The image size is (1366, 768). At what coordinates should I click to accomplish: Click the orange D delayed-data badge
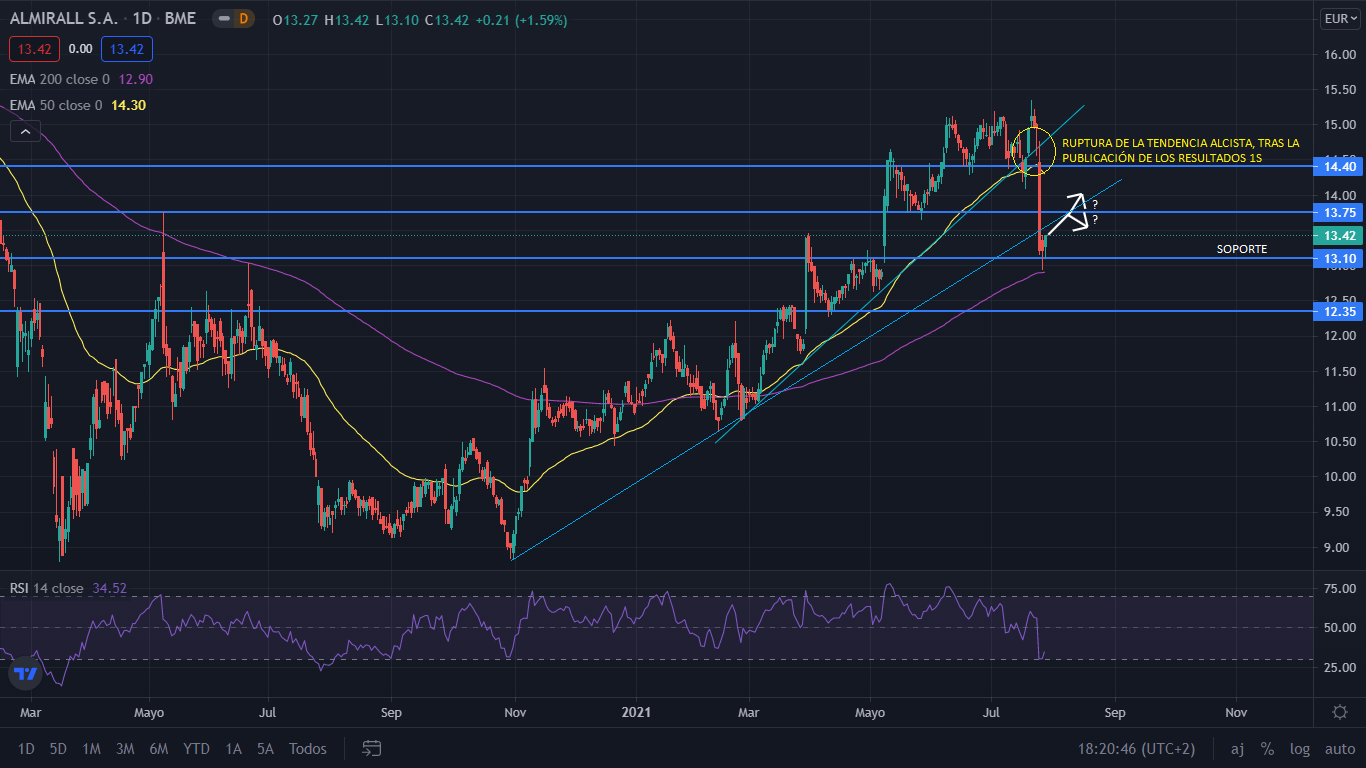pos(241,19)
